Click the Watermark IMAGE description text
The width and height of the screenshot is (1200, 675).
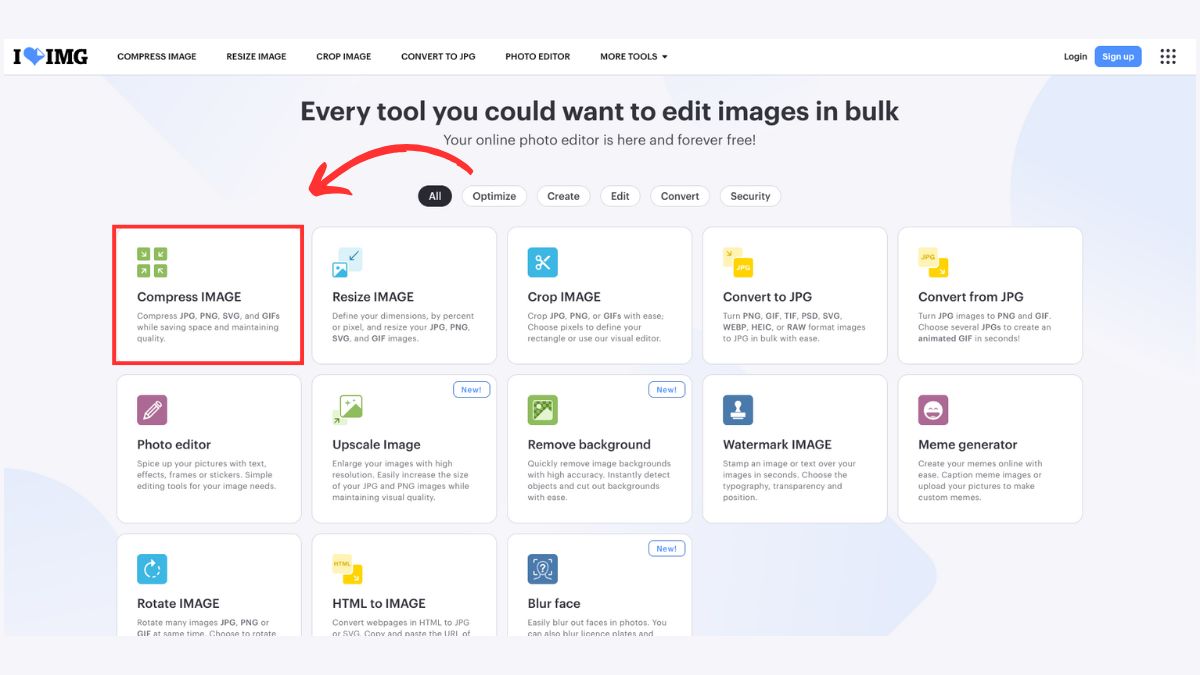click(790, 481)
